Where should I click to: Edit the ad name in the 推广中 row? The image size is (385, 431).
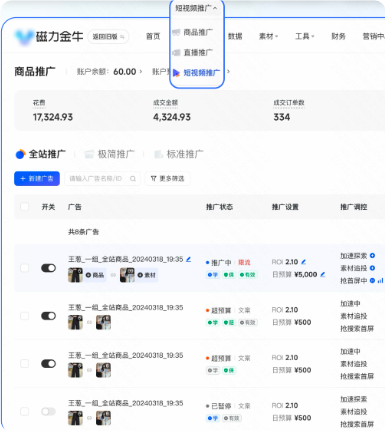tap(189, 259)
